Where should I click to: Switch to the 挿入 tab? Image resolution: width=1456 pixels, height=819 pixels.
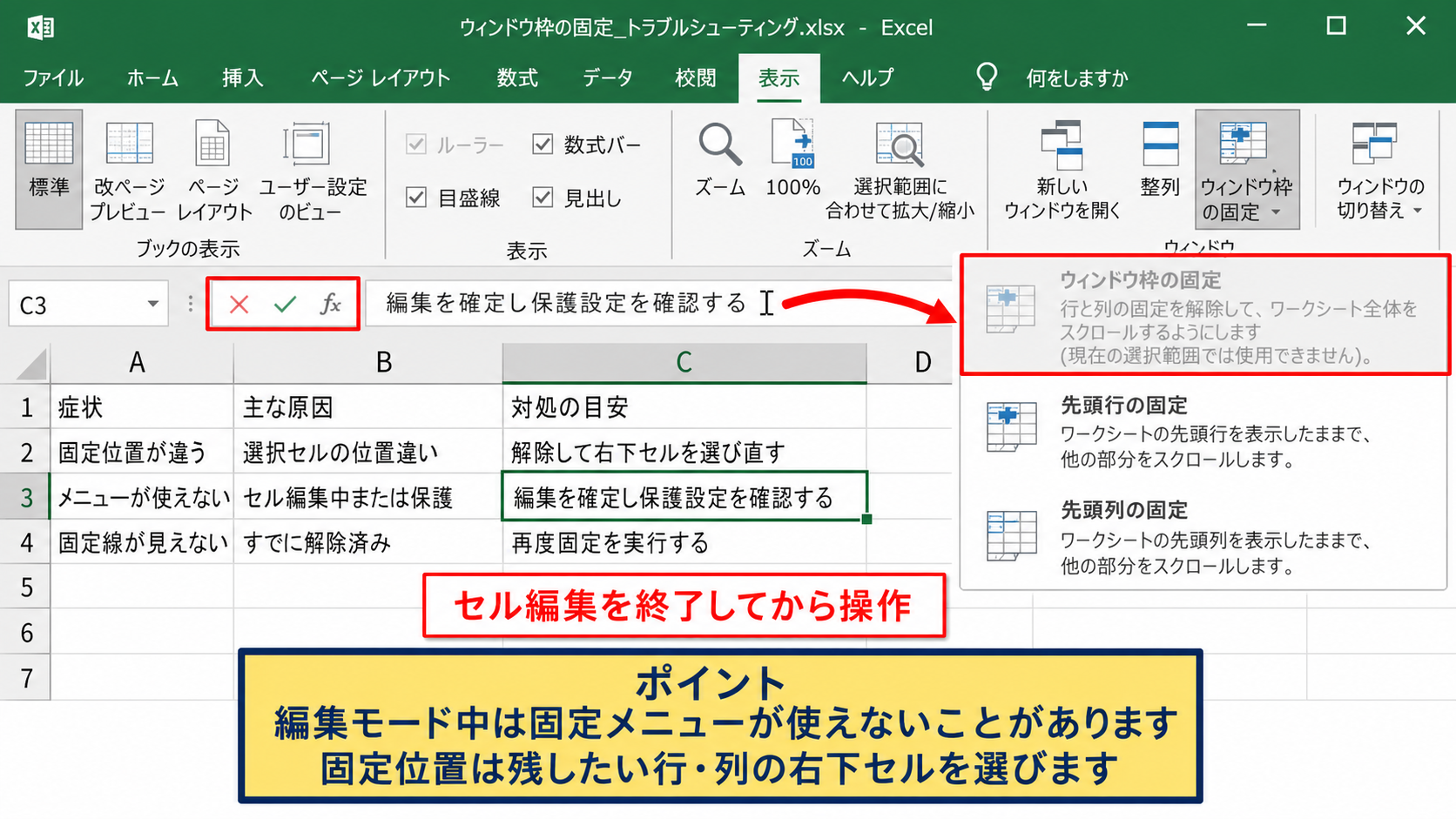pyautogui.click(x=242, y=77)
